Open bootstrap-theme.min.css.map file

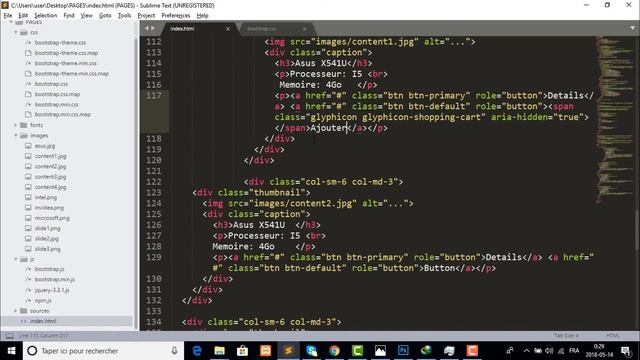click(x=71, y=73)
